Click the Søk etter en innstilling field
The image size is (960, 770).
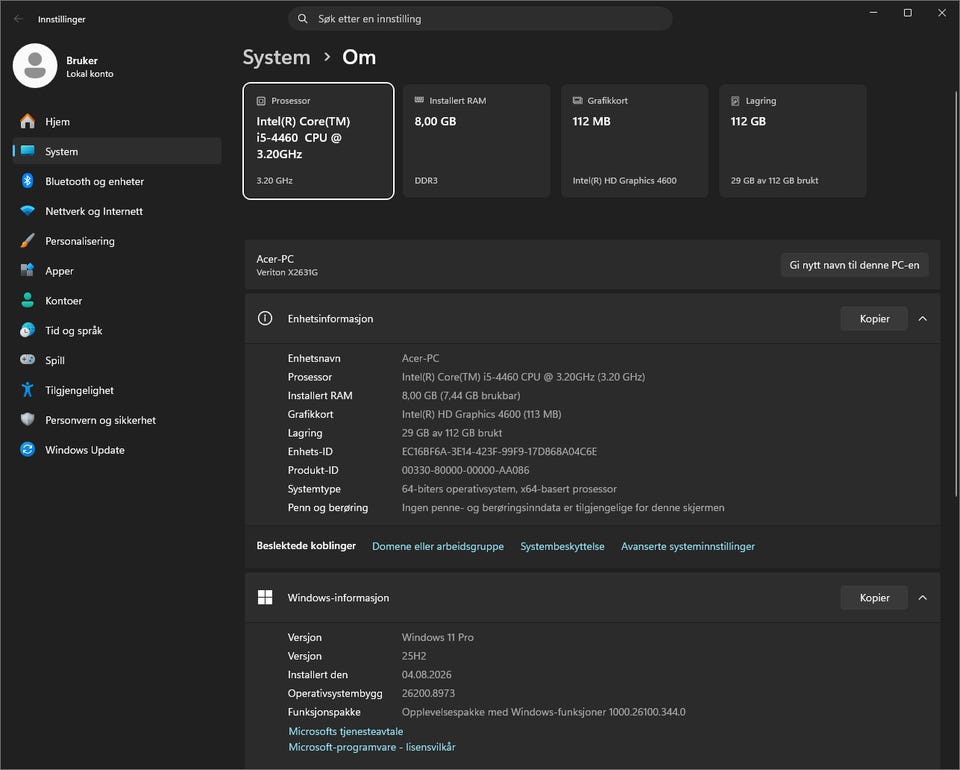481,19
